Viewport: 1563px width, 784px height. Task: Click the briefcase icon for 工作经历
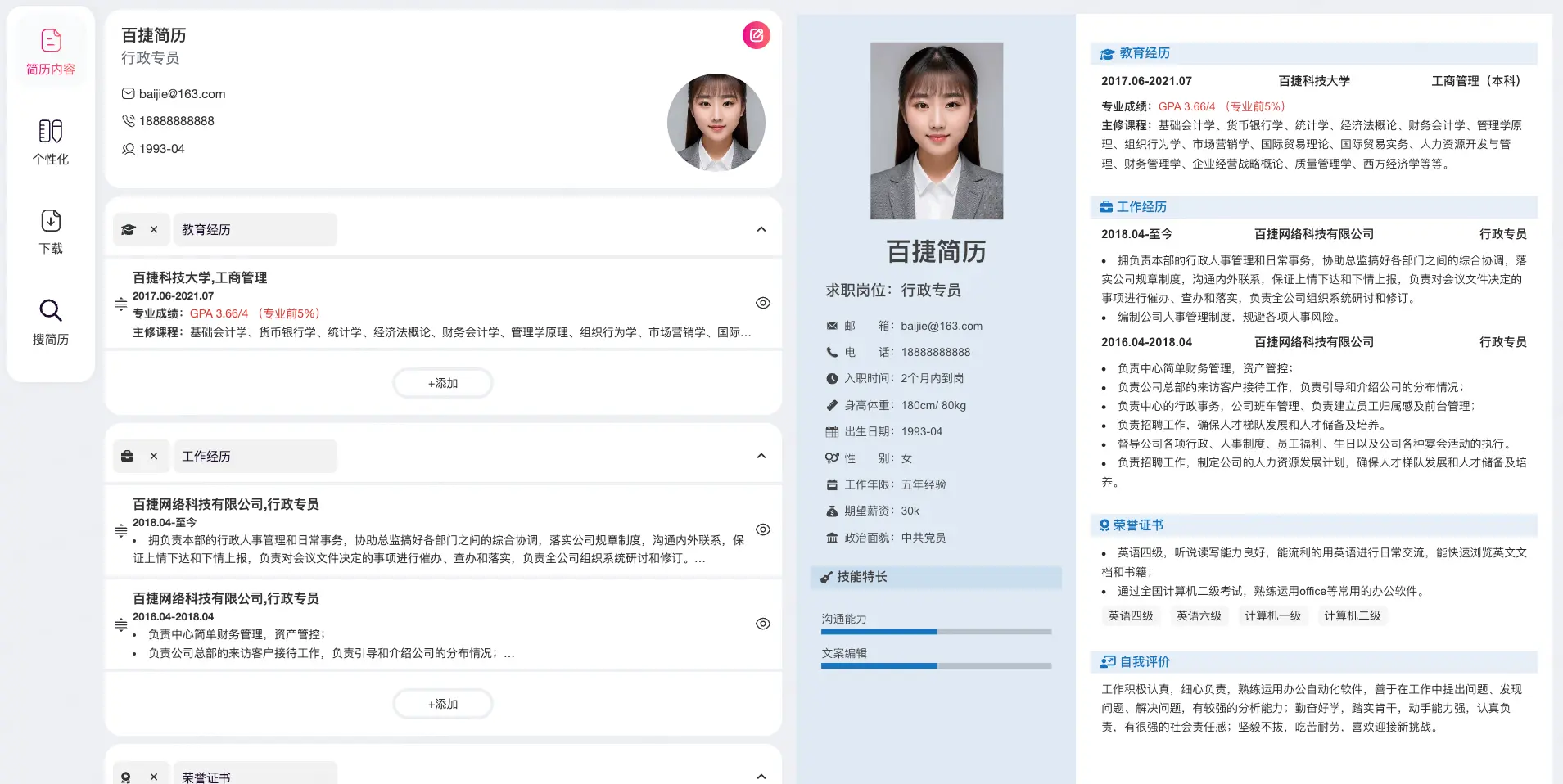tap(128, 457)
